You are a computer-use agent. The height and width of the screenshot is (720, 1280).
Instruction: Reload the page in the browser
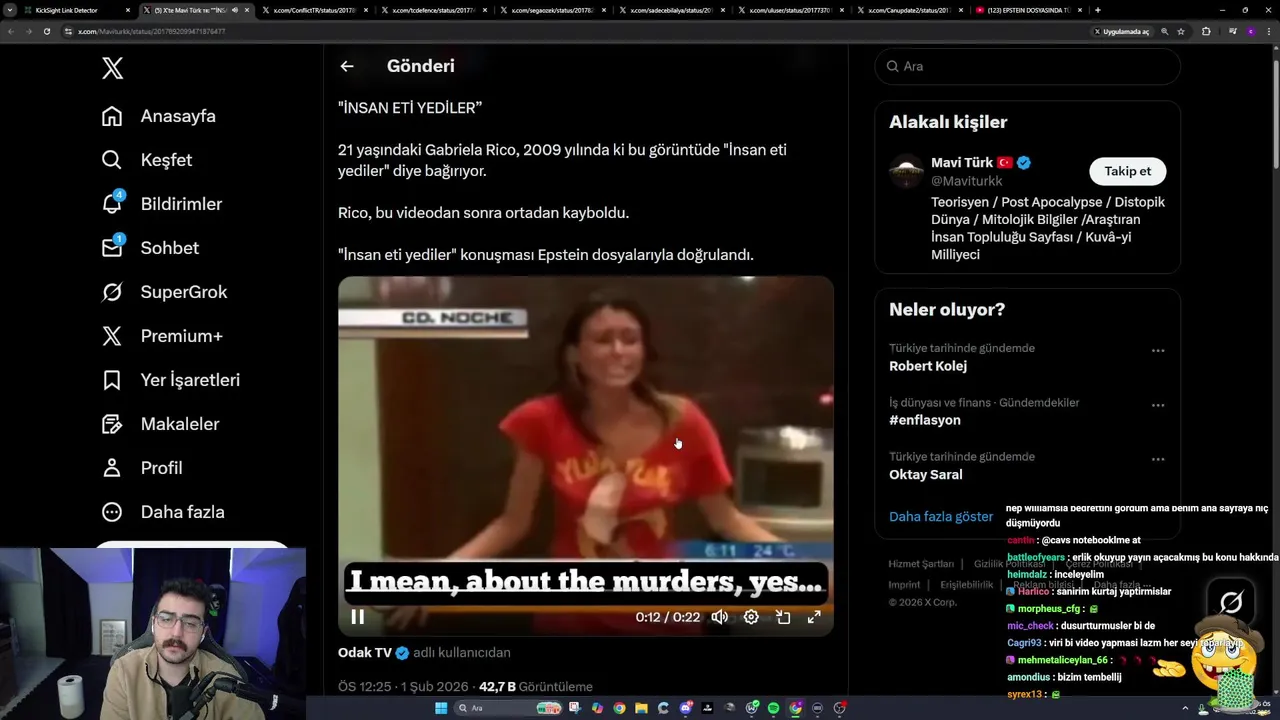click(x=46, y=31)
